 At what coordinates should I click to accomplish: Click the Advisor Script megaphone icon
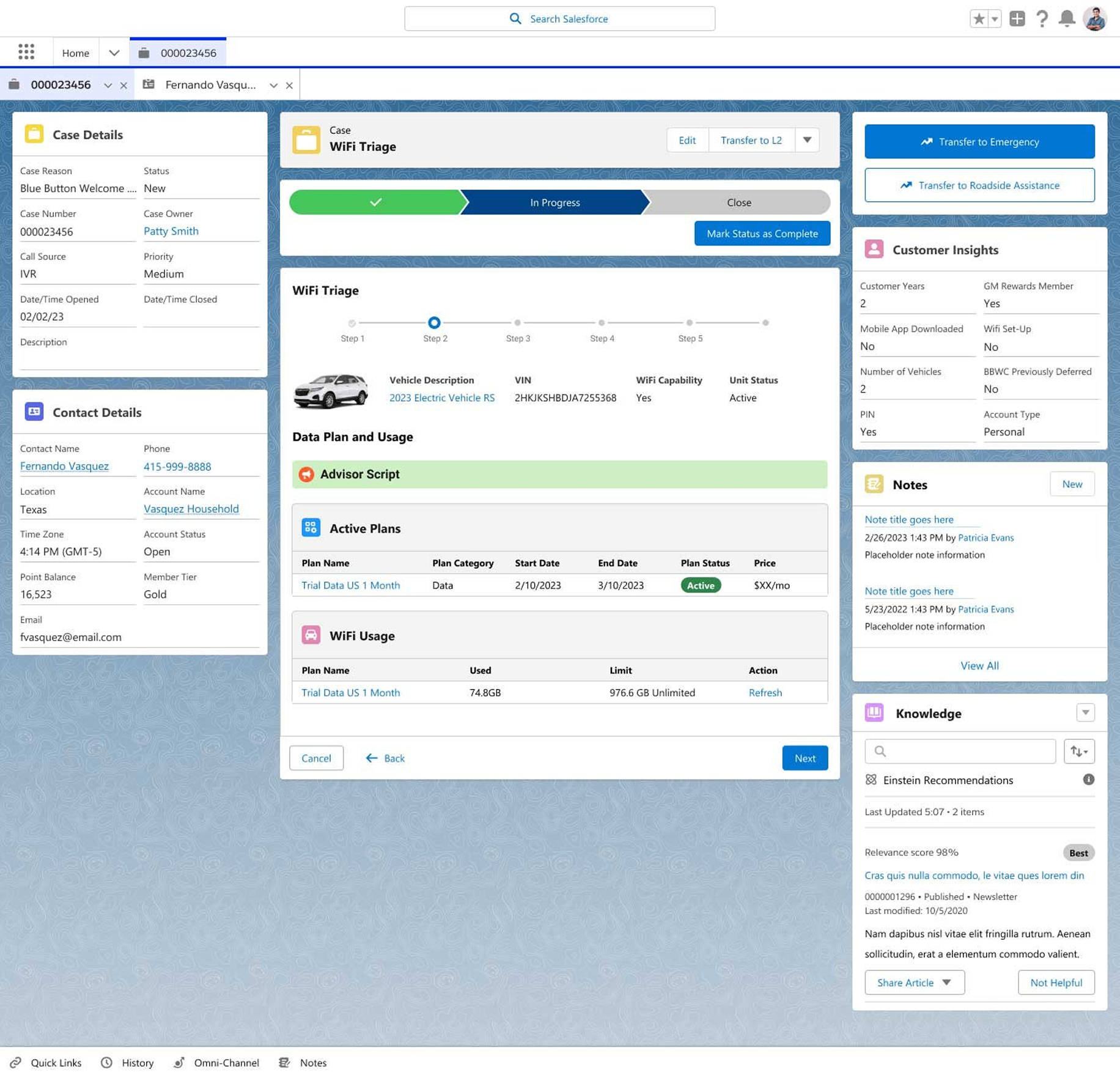tap(306, 474)
